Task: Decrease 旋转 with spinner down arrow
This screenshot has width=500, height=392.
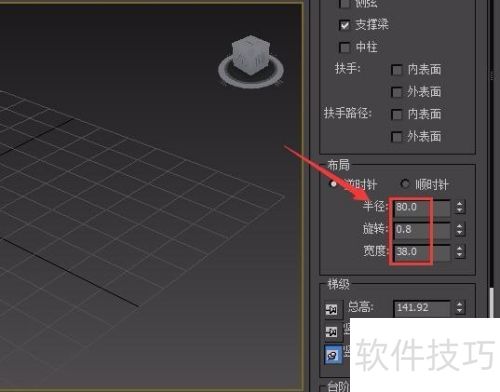Action: point(460,233)
